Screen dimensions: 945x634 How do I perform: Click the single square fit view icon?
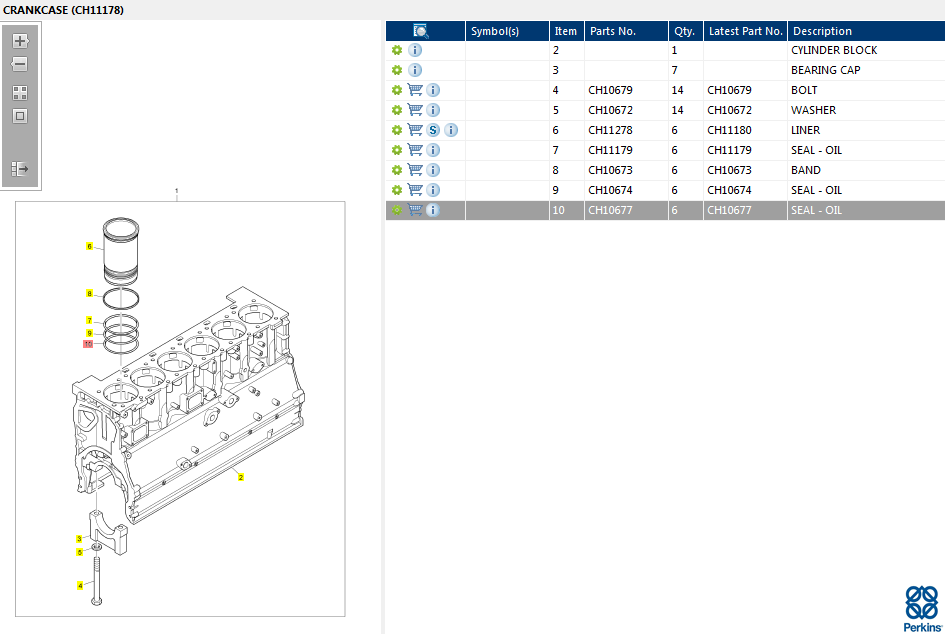[x=20, y=116]
